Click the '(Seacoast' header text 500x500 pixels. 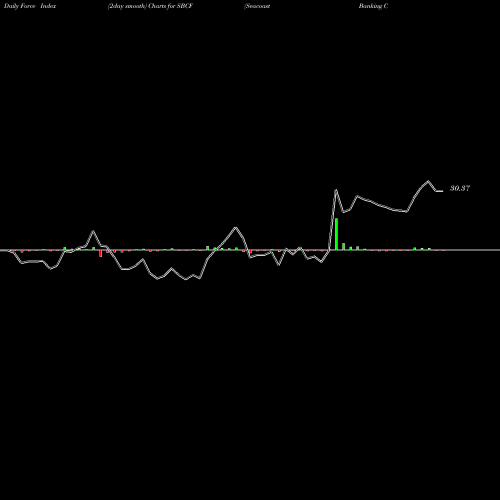coord(257,6)
